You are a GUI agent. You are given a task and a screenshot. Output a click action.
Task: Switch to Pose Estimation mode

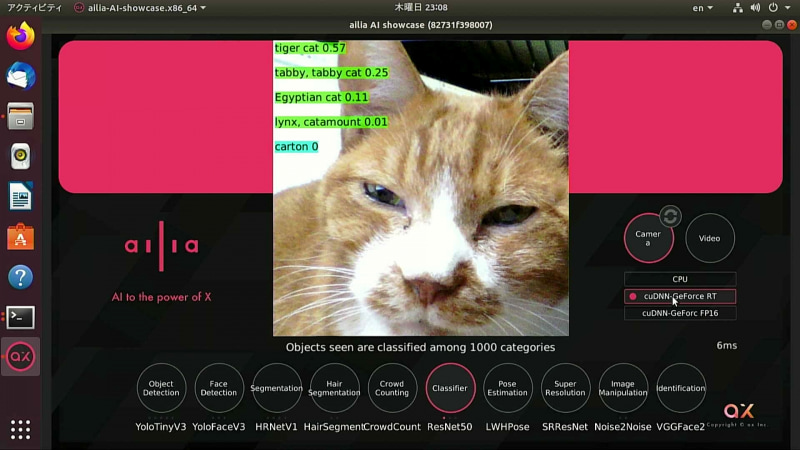(507, 388)
